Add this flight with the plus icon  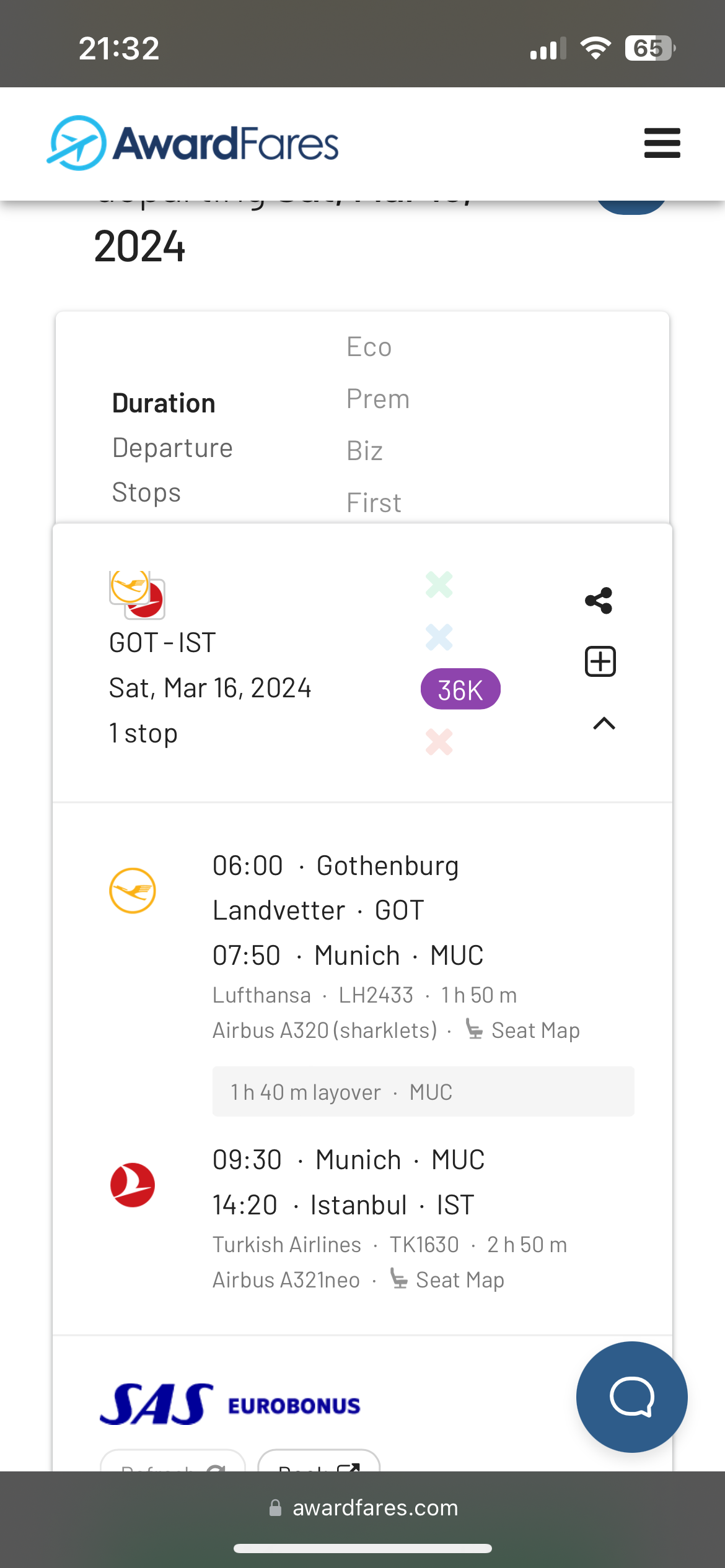pyautogui.click(x=600, y=661)
